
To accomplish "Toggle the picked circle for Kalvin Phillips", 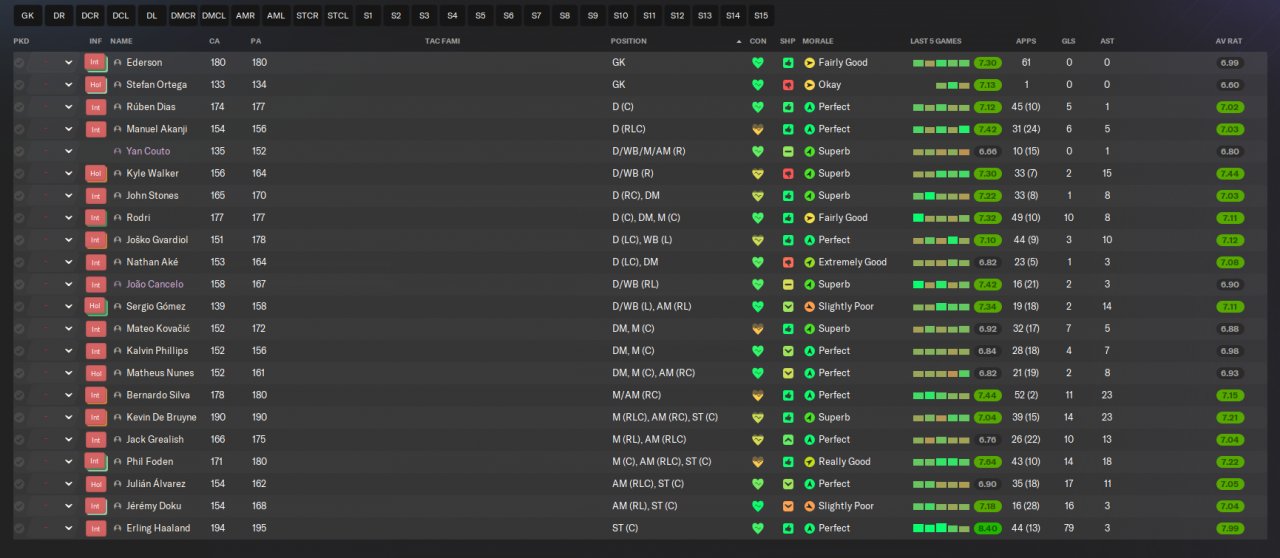I will tap(19, 350).
